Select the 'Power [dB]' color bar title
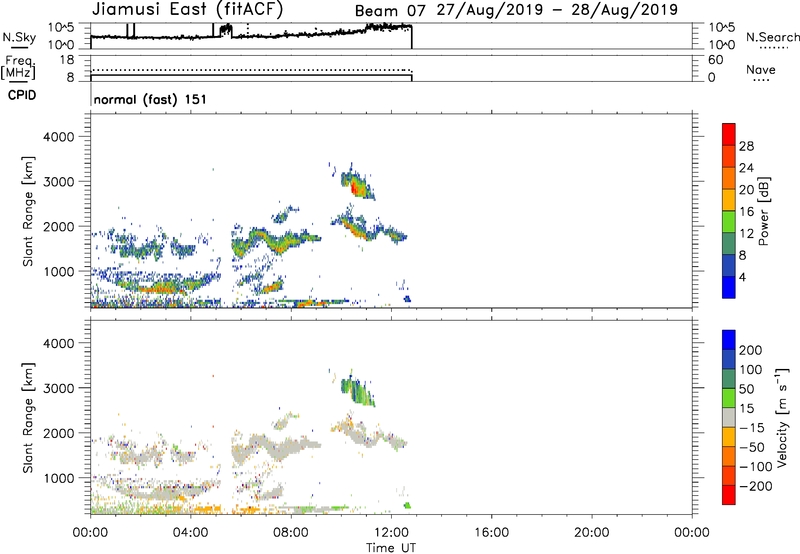 [763, 211]
